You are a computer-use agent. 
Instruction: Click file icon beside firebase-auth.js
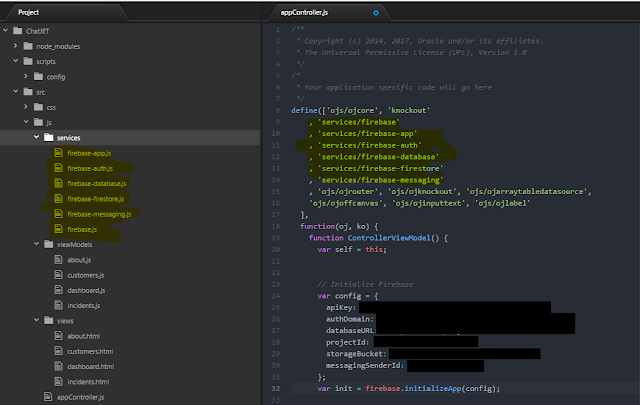(x=58, y=168)
